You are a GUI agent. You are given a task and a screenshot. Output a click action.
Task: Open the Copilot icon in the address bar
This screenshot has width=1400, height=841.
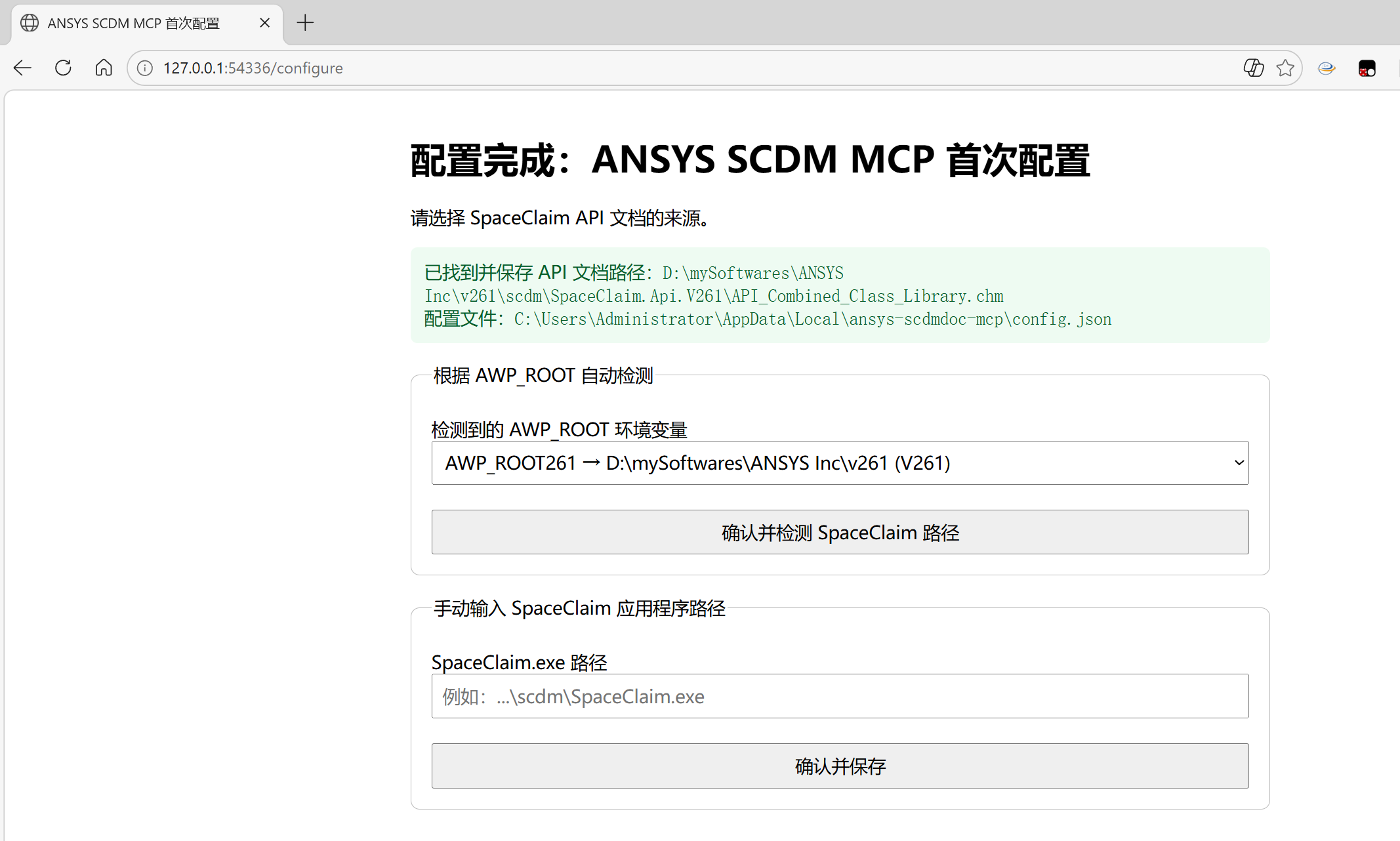[x=1254, y=68]
